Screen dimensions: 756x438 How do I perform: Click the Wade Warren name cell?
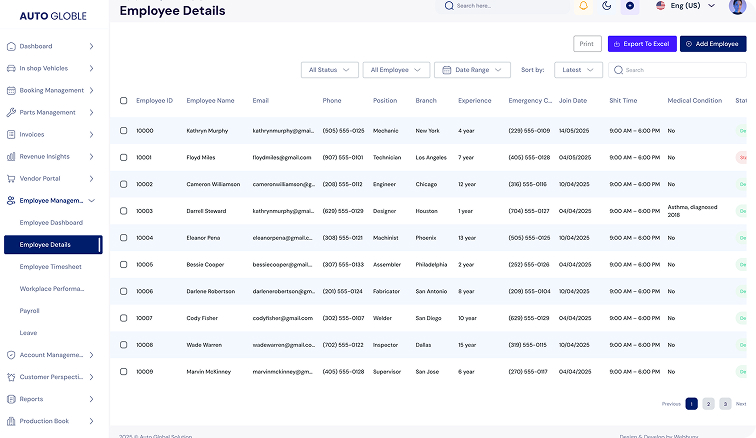(204, 345)
